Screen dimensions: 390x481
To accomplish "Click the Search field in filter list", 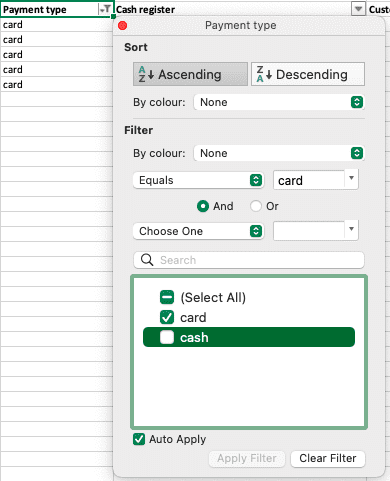I will 249,260.
